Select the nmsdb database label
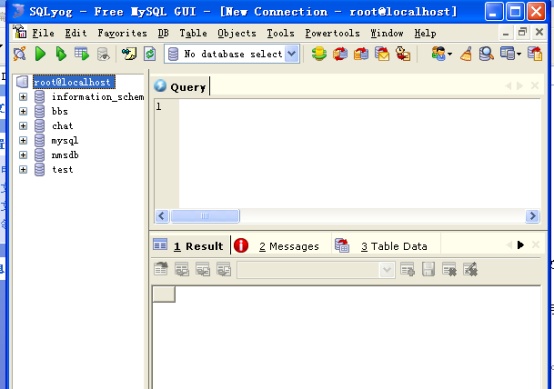 [x=65, y=155]
